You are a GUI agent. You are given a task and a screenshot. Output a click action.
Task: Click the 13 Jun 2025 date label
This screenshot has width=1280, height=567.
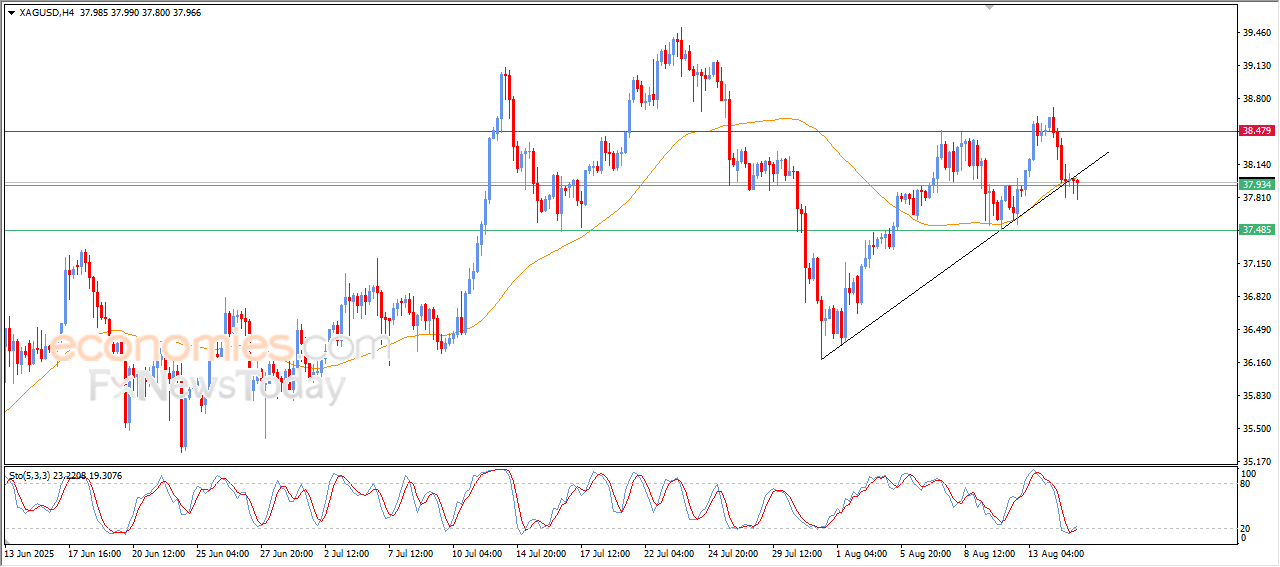(30, 552)
